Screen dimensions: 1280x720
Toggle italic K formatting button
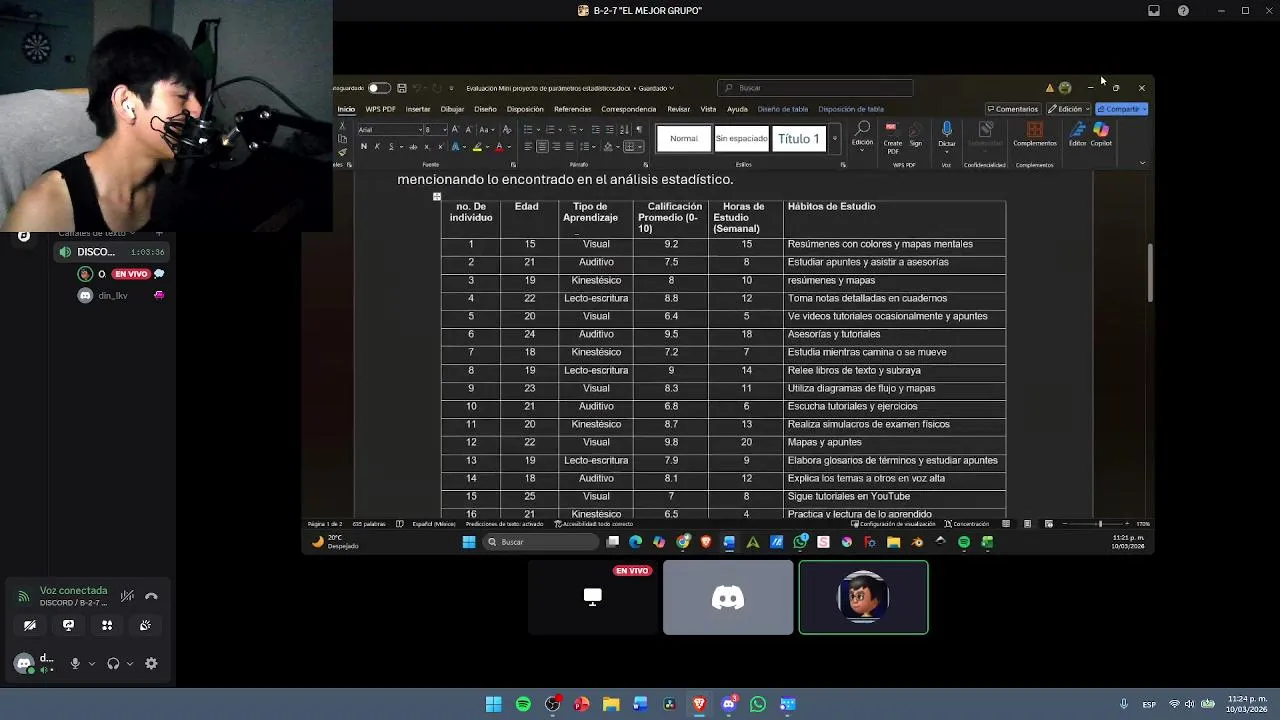pos(376,147)
